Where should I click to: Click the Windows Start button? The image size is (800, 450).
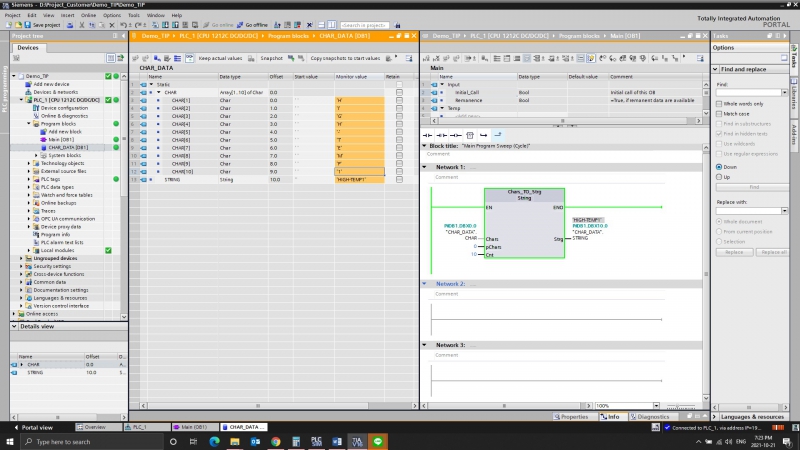[x=10, y=441]
